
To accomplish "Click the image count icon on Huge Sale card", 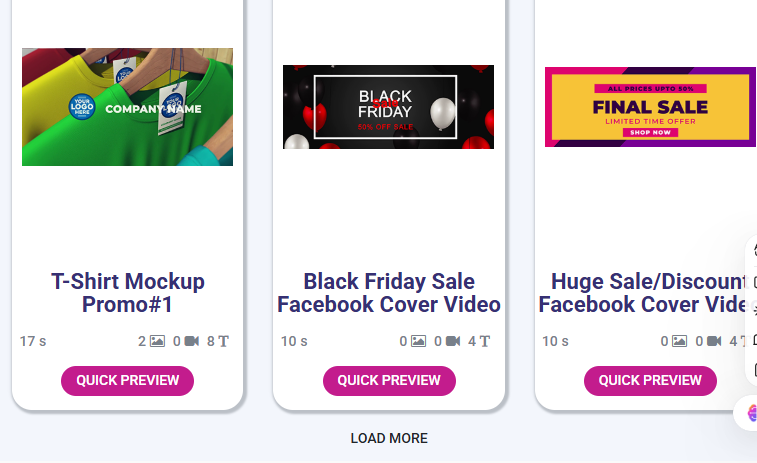I will click(679, 341).
